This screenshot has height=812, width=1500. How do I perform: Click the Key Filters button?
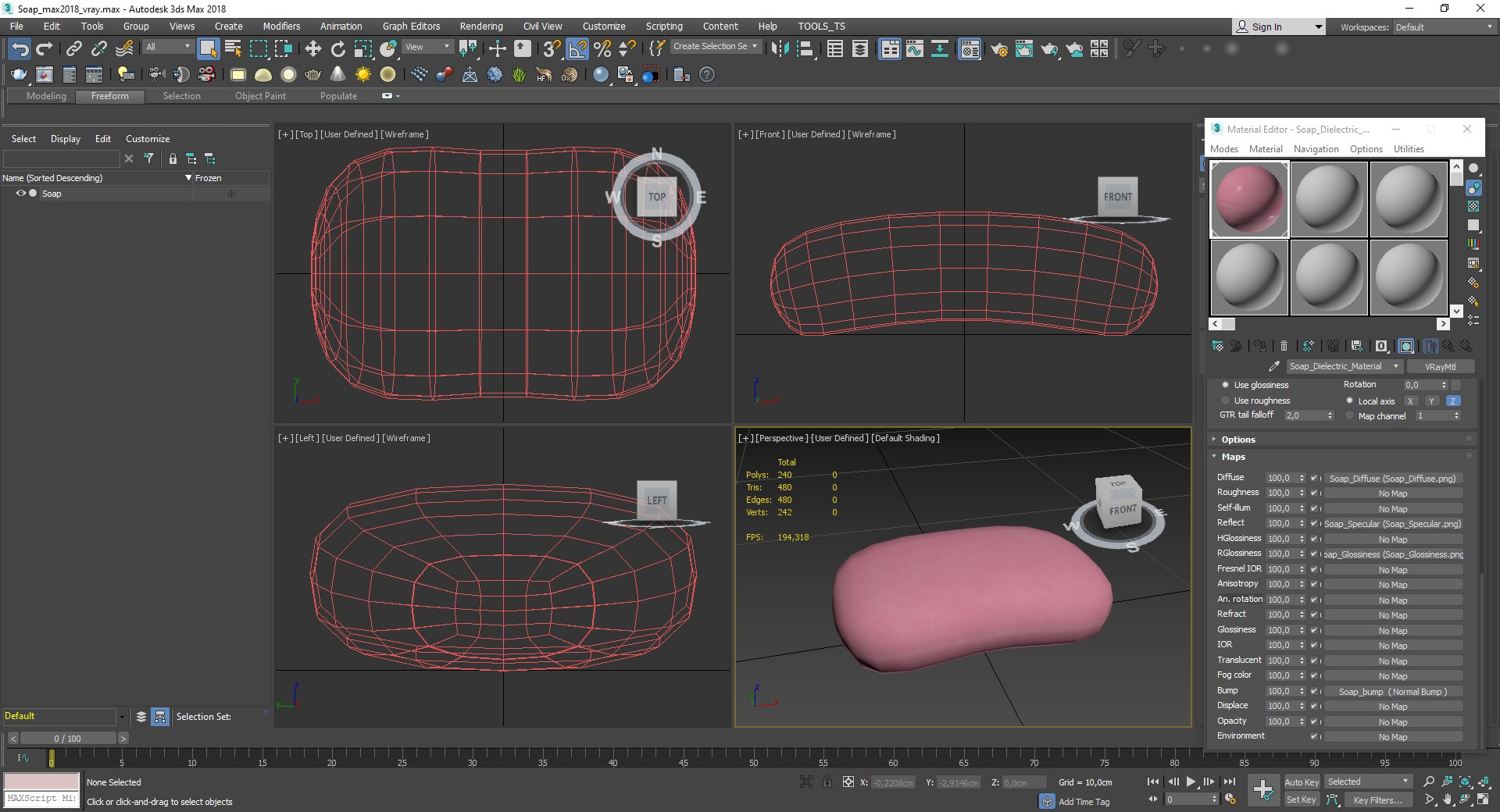(1377, 800)
